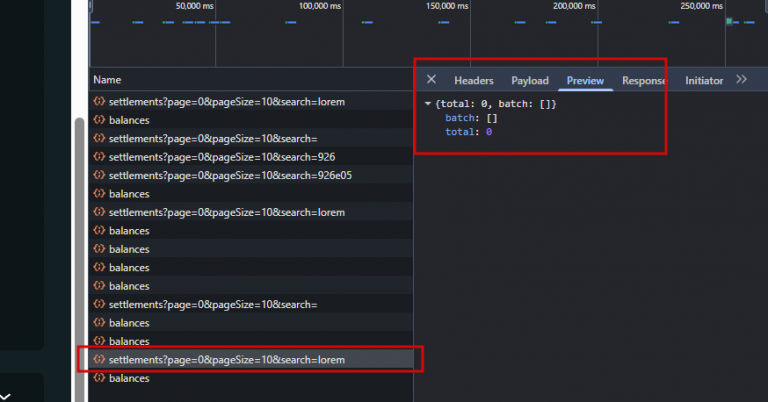Viewport: 768px width, 402px height.
Task: Select the balances row above first empty-search request
Action: [251, 120]
